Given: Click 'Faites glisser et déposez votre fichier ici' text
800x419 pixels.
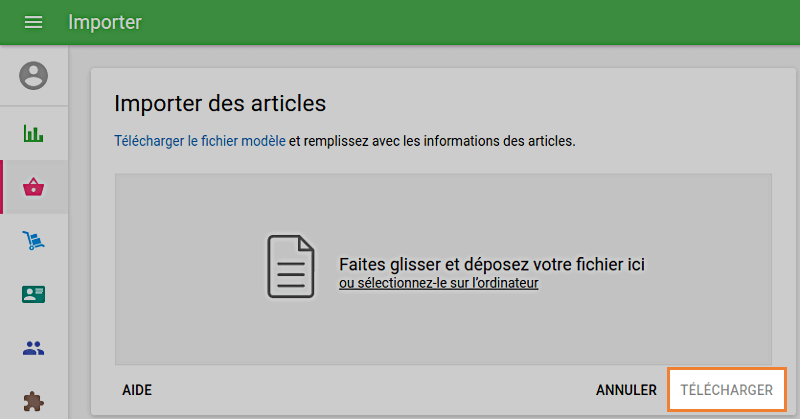Looking at the screenshot, I should (492, 264).
